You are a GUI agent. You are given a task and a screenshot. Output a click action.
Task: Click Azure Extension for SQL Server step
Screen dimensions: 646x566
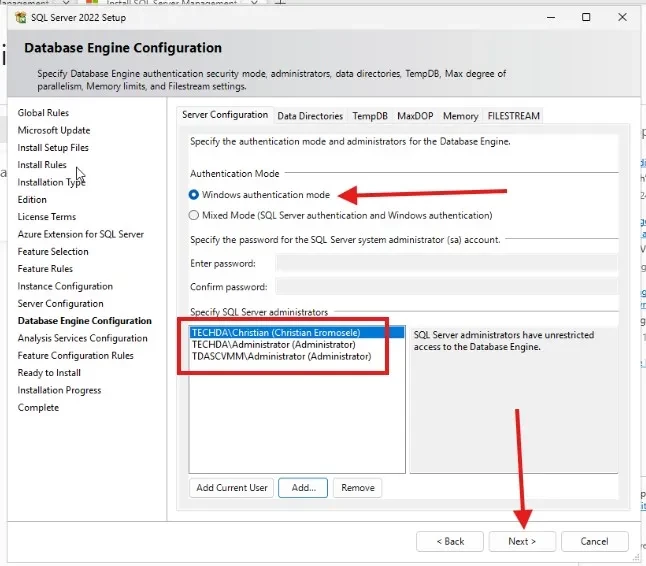(81, 234)
